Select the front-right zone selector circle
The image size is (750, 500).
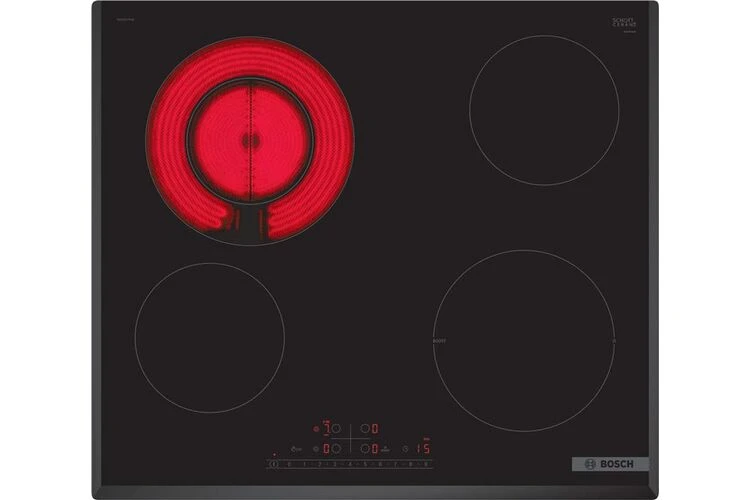[x=365, y=449]
